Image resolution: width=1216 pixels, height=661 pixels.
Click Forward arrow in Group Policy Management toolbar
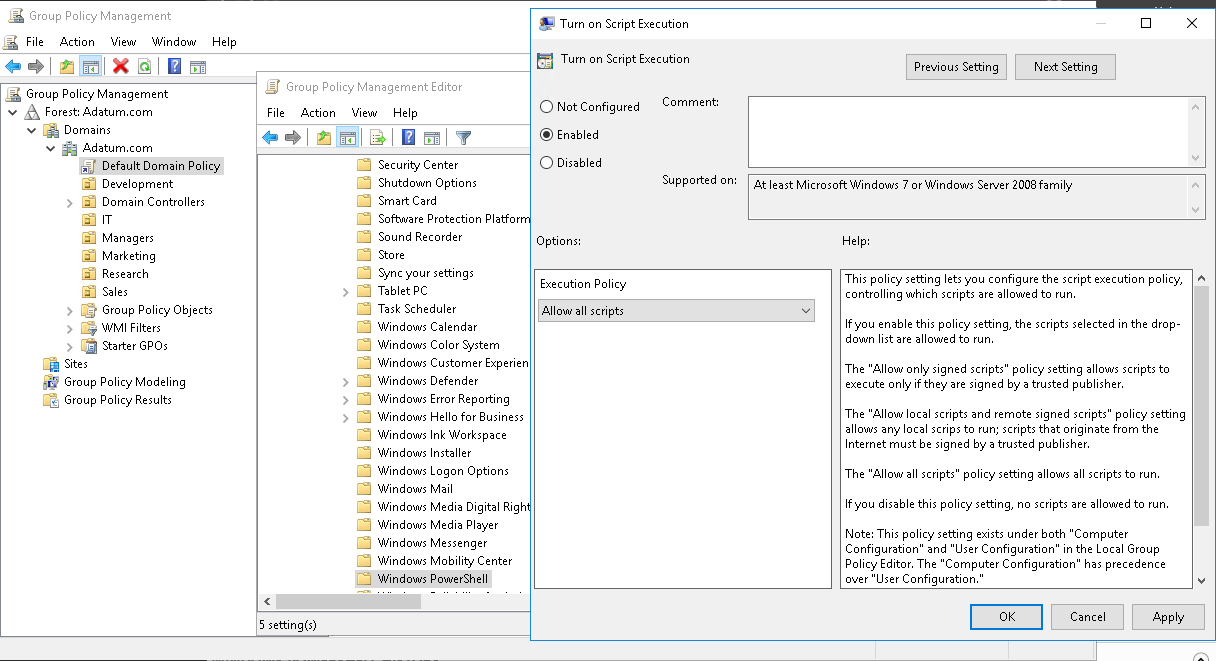(36, 67)
